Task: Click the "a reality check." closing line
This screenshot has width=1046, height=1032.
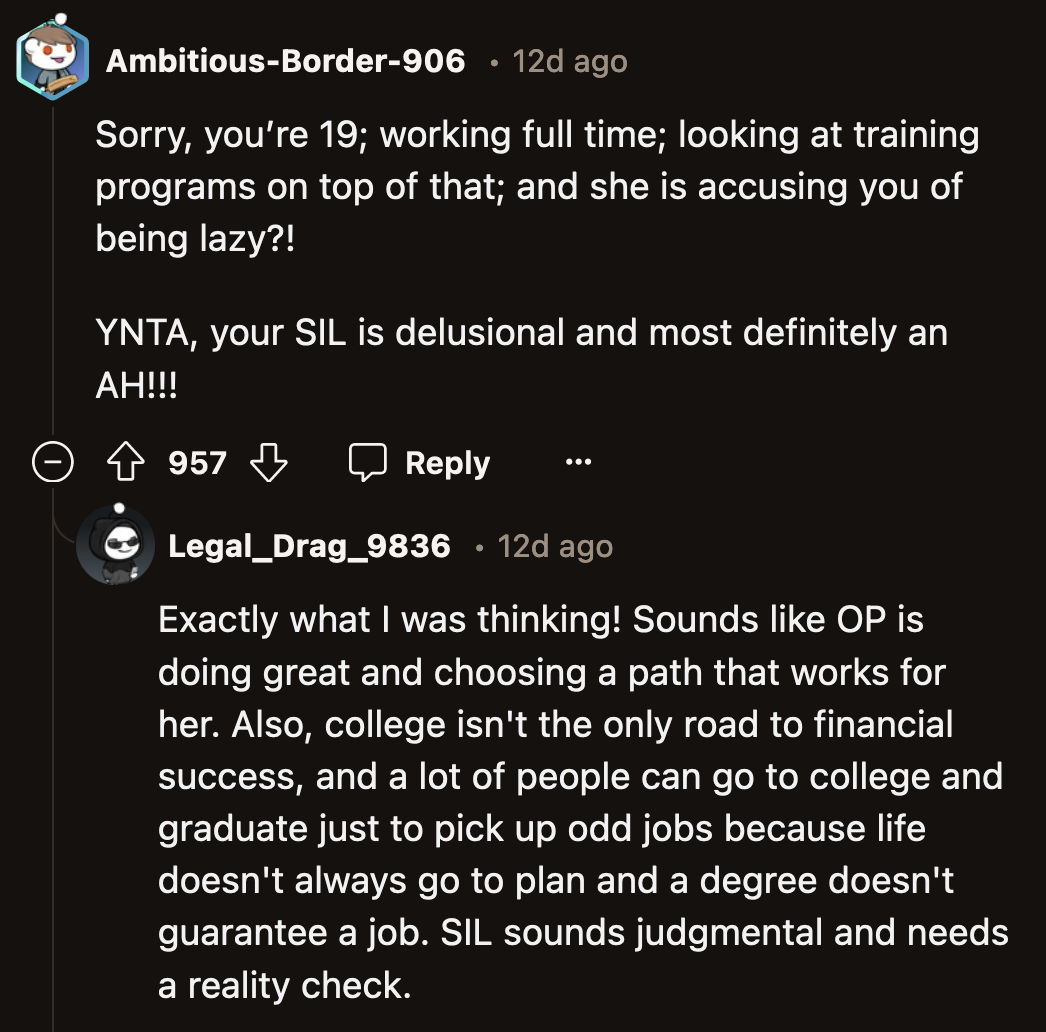Action: (x=284, y=985)
